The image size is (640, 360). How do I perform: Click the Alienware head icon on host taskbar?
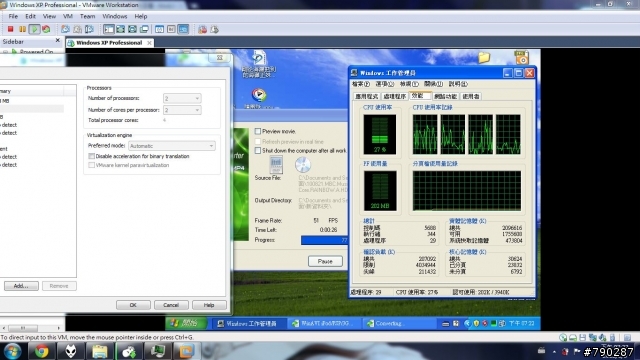click(x=71, y=351)
